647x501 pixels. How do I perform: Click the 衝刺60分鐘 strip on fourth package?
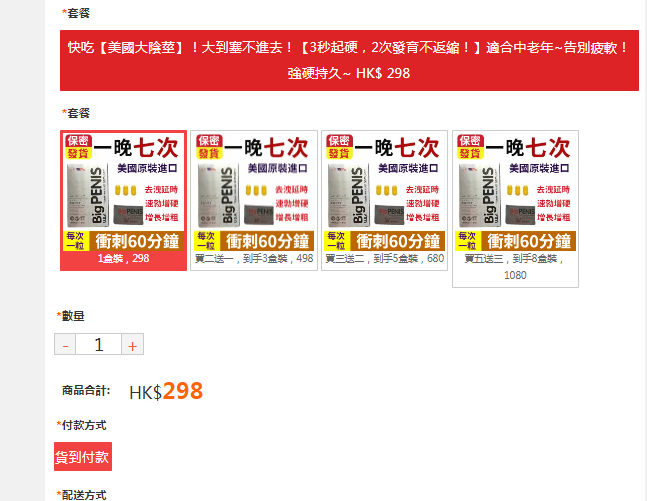(529, 241)
